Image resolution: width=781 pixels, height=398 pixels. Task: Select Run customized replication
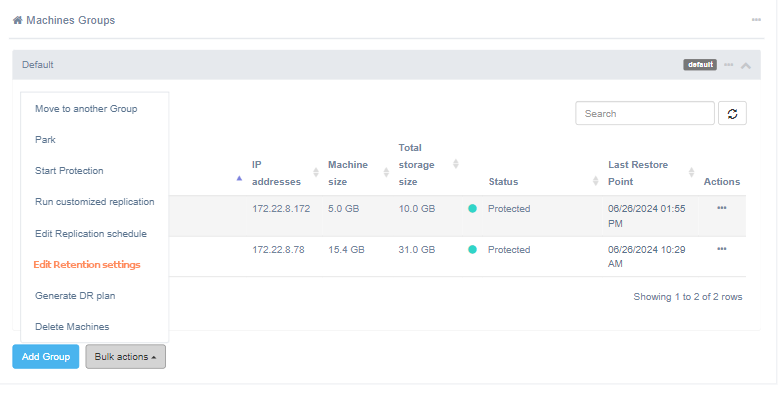[95, 202]
